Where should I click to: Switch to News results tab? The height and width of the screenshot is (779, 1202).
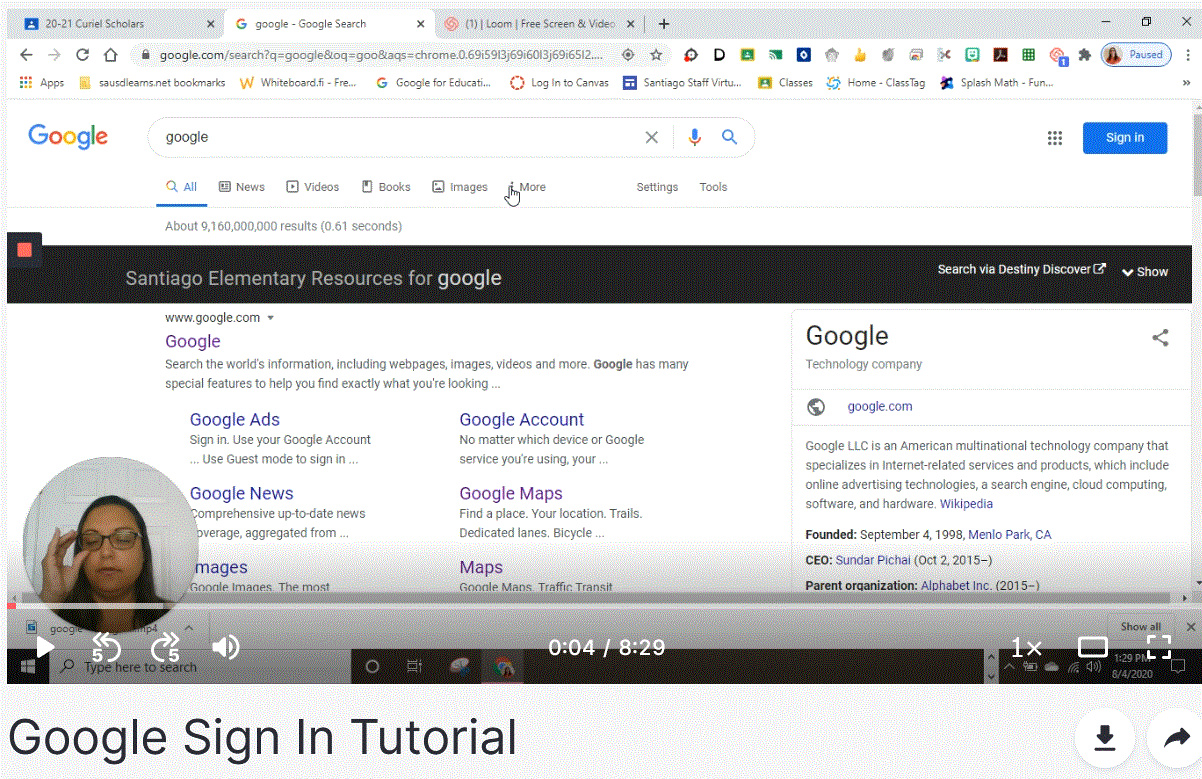[x=242, y=187]
